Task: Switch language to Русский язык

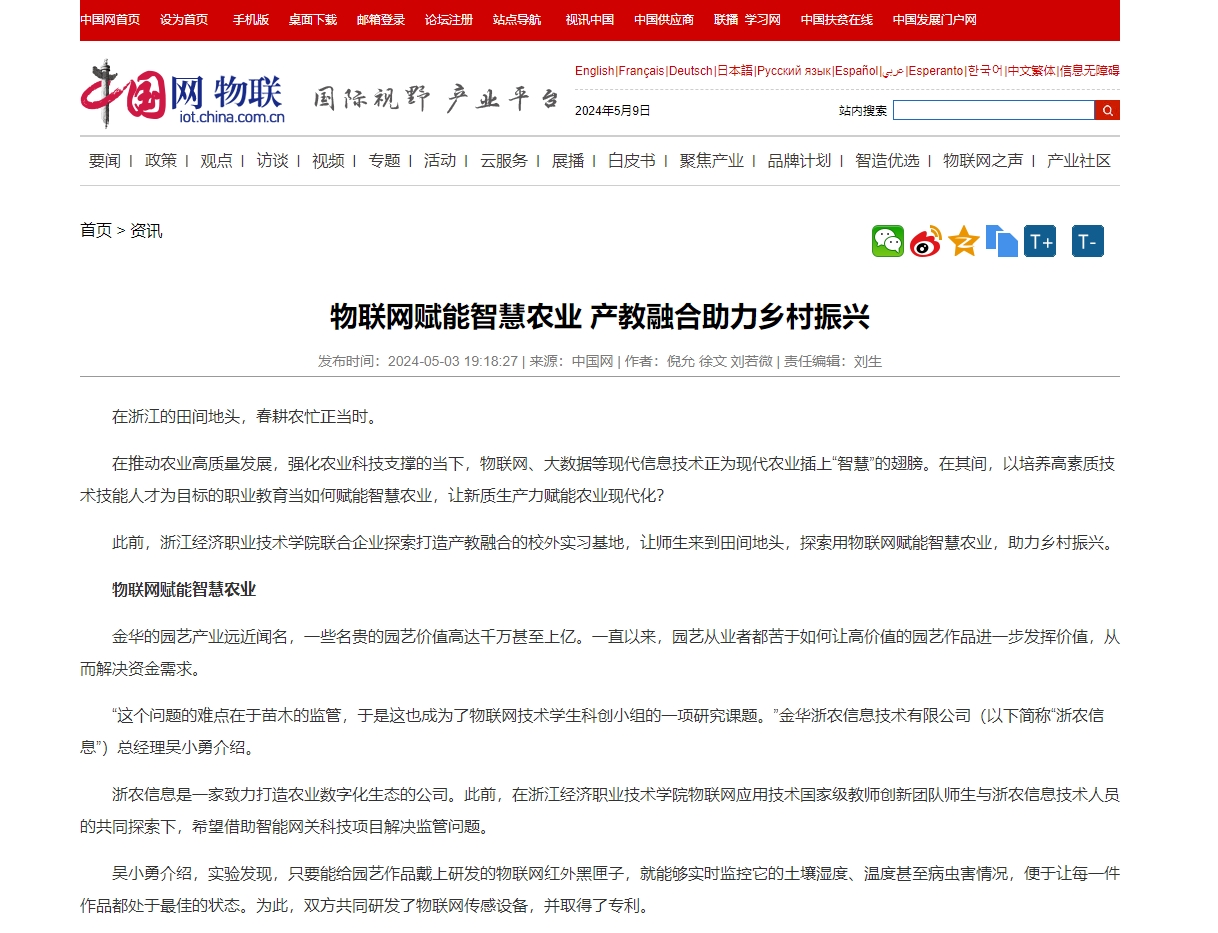Action: click(x=794, y=71)
